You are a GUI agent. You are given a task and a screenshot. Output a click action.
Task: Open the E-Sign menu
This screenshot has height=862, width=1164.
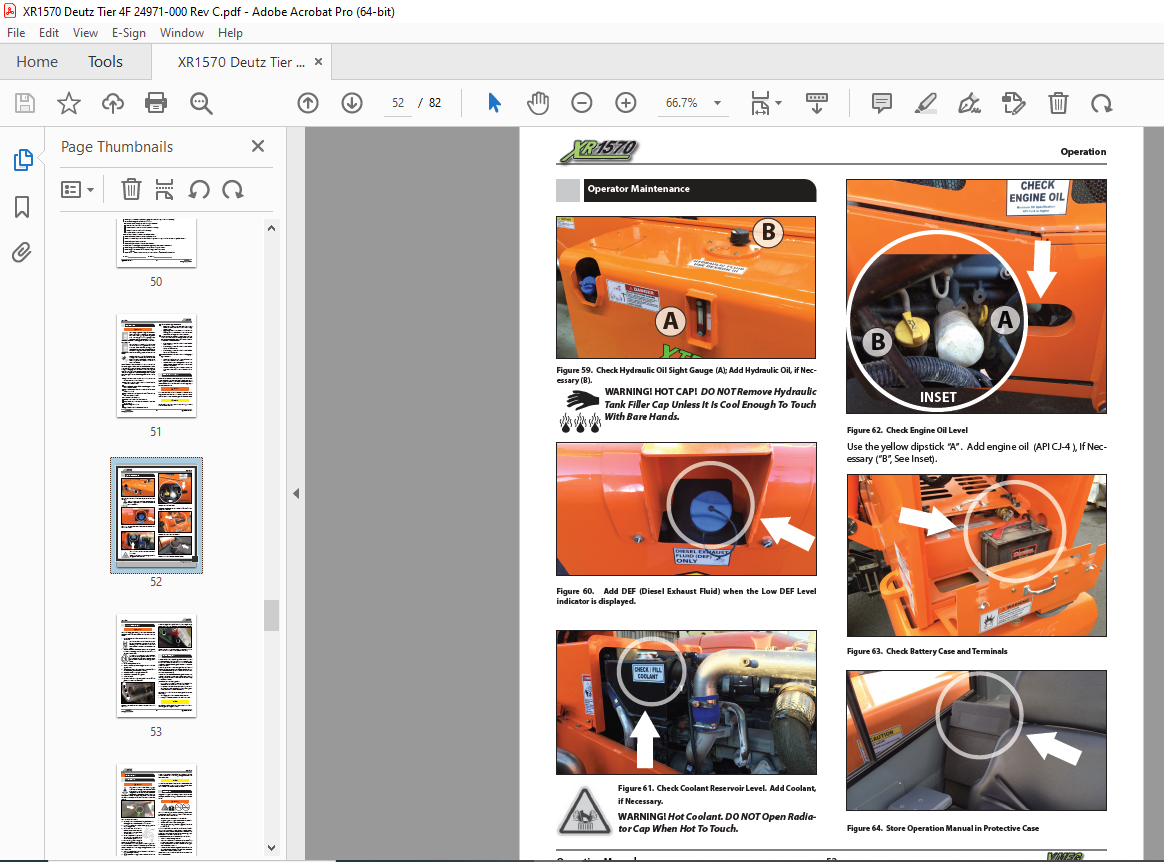coord(128,33)
